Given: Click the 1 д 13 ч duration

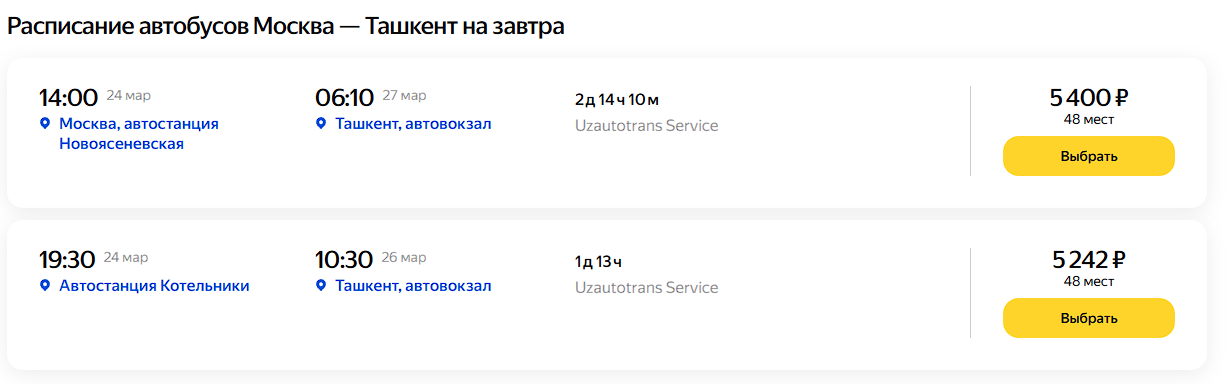Looking at the screenshot, I should click(598, 262).
